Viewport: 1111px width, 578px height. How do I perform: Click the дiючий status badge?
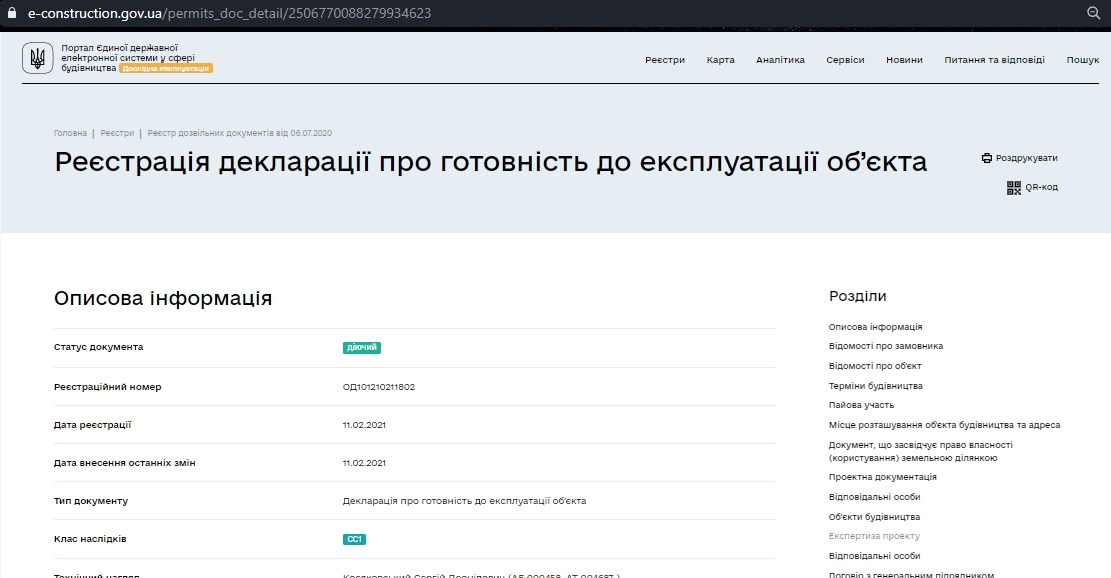tap(361, 348)
